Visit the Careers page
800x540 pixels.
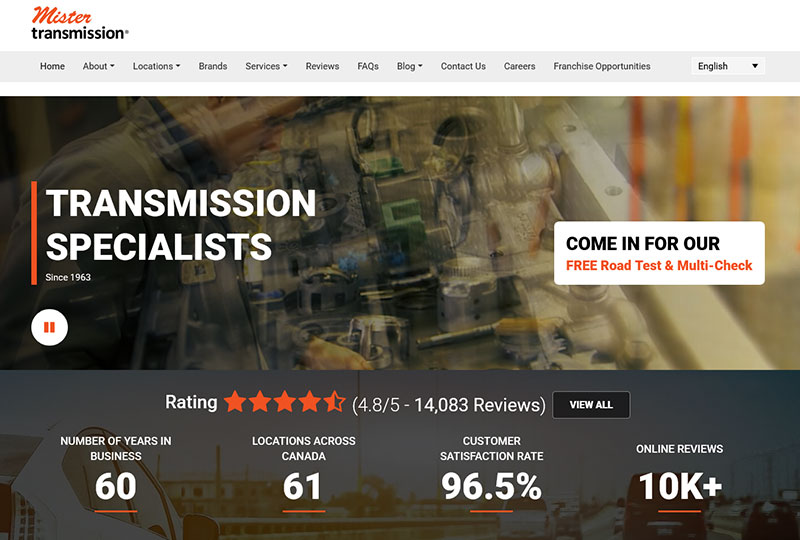(x=519, y=66)
